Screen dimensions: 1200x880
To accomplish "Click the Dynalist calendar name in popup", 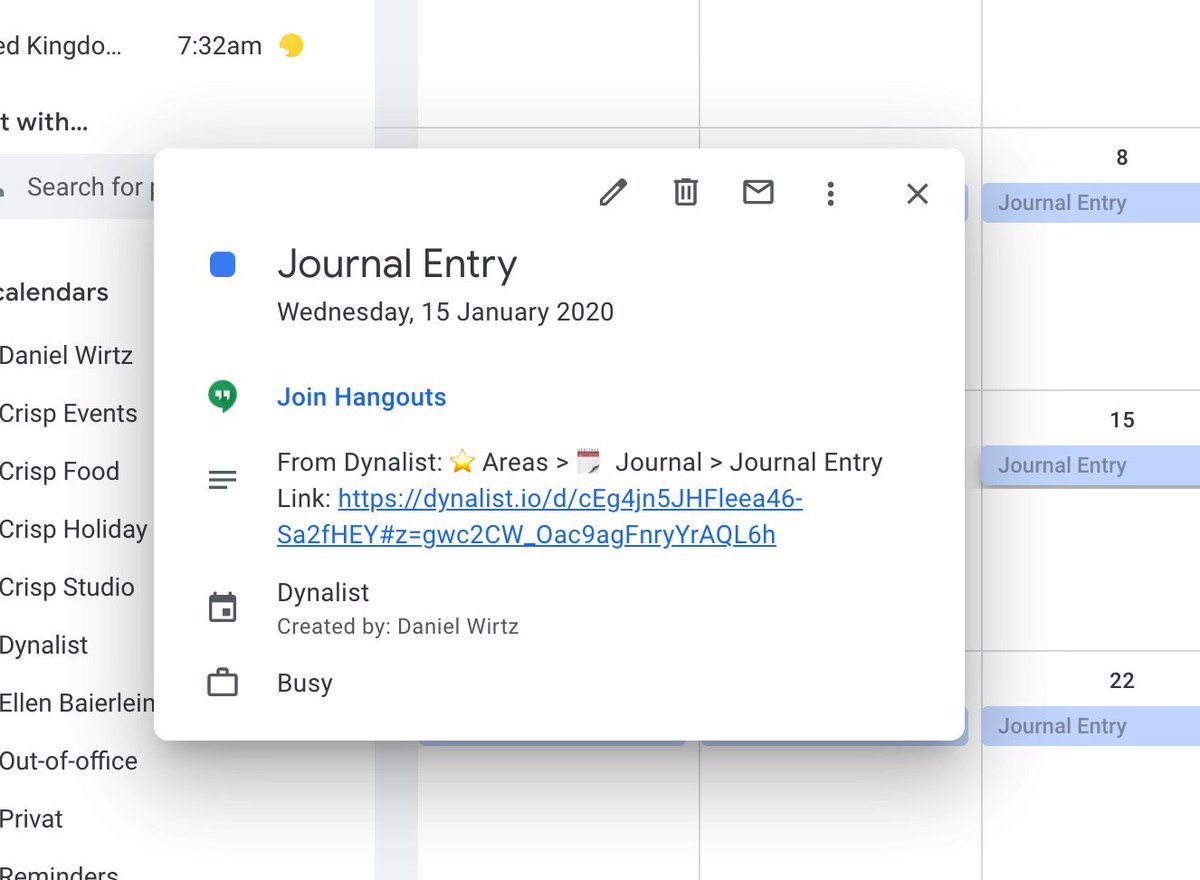I will click(x=323, y=593).
